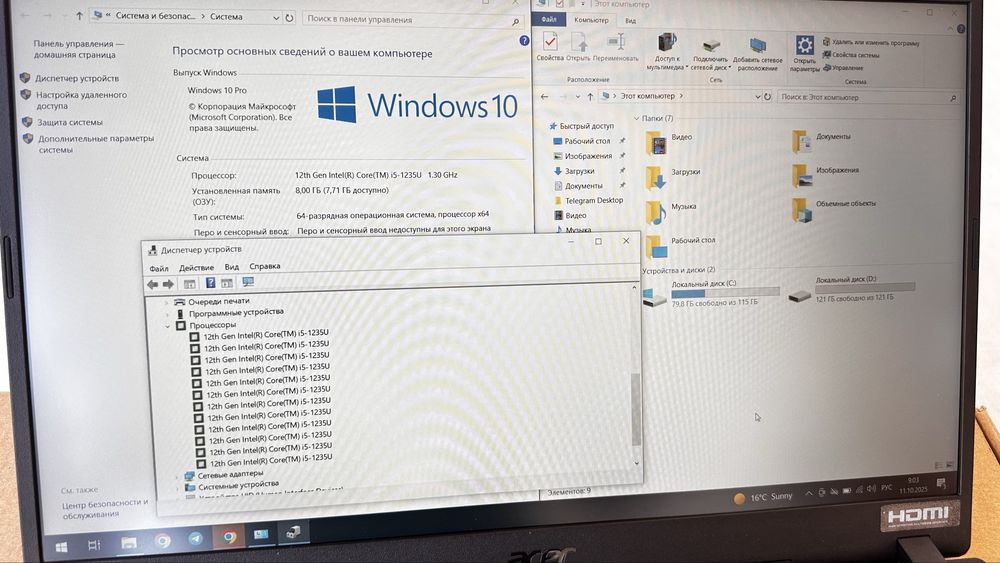The width and height of the screenshot is (1000, 563).
Task: Open Файл tab in Explorer ribbon
Action: point(549,20)
